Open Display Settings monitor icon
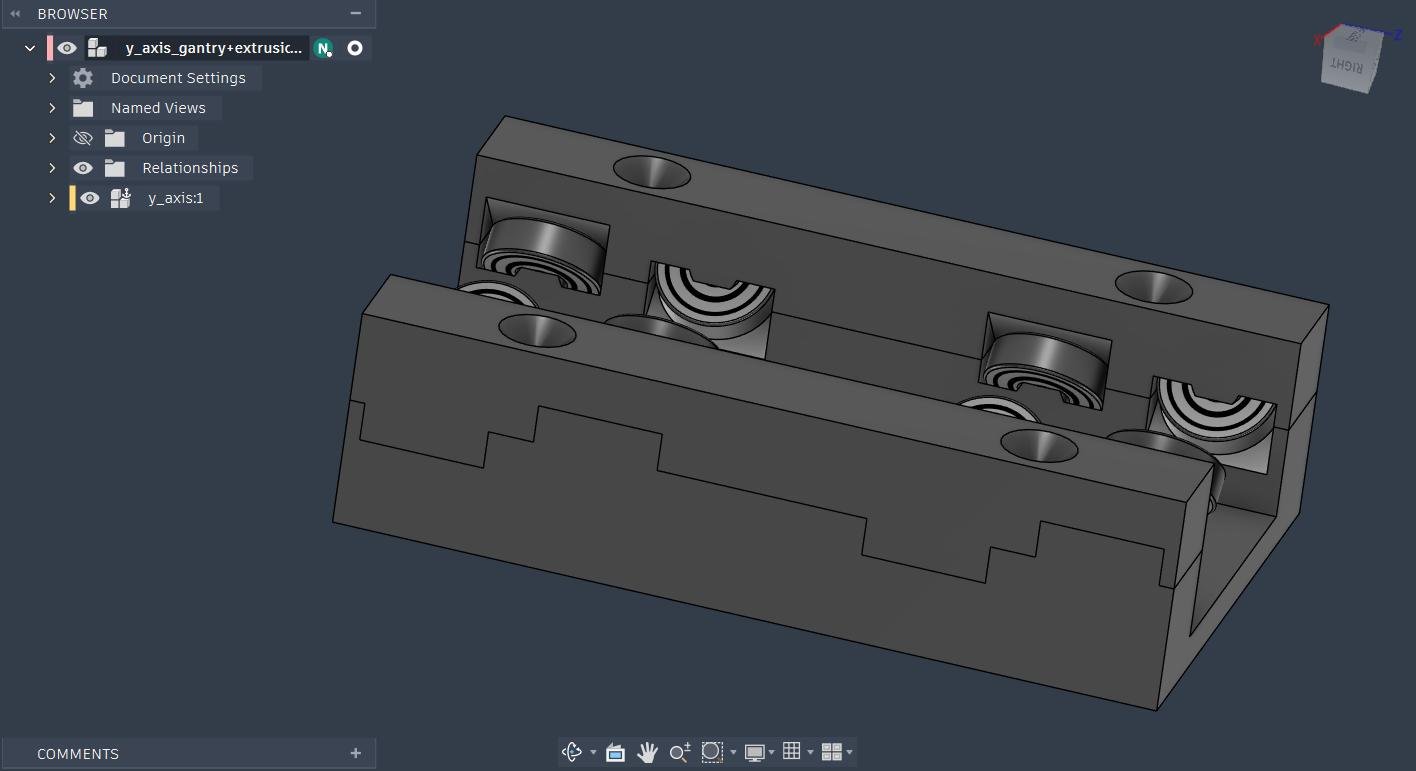The height and width of the screenshot is (771, 1416). pos(755,752)
